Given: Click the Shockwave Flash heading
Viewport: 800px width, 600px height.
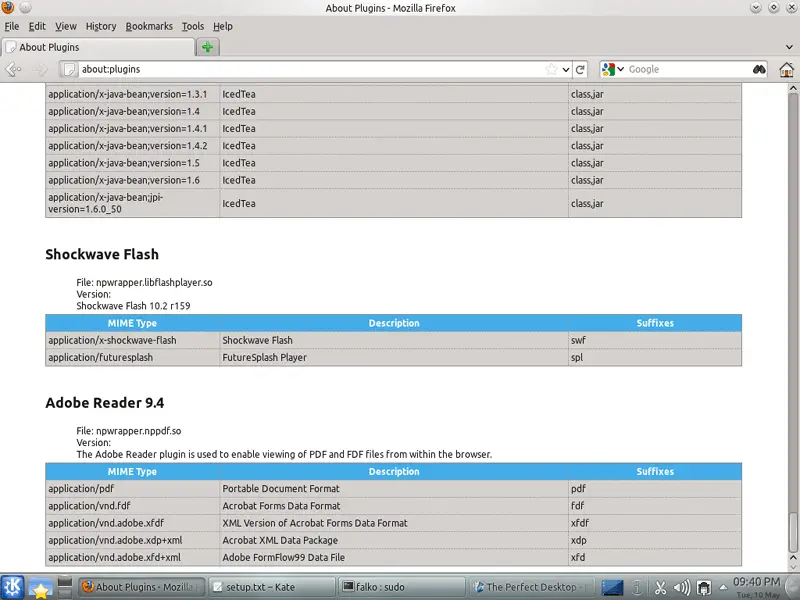Looking at the screenshot, I should [102, 254].
